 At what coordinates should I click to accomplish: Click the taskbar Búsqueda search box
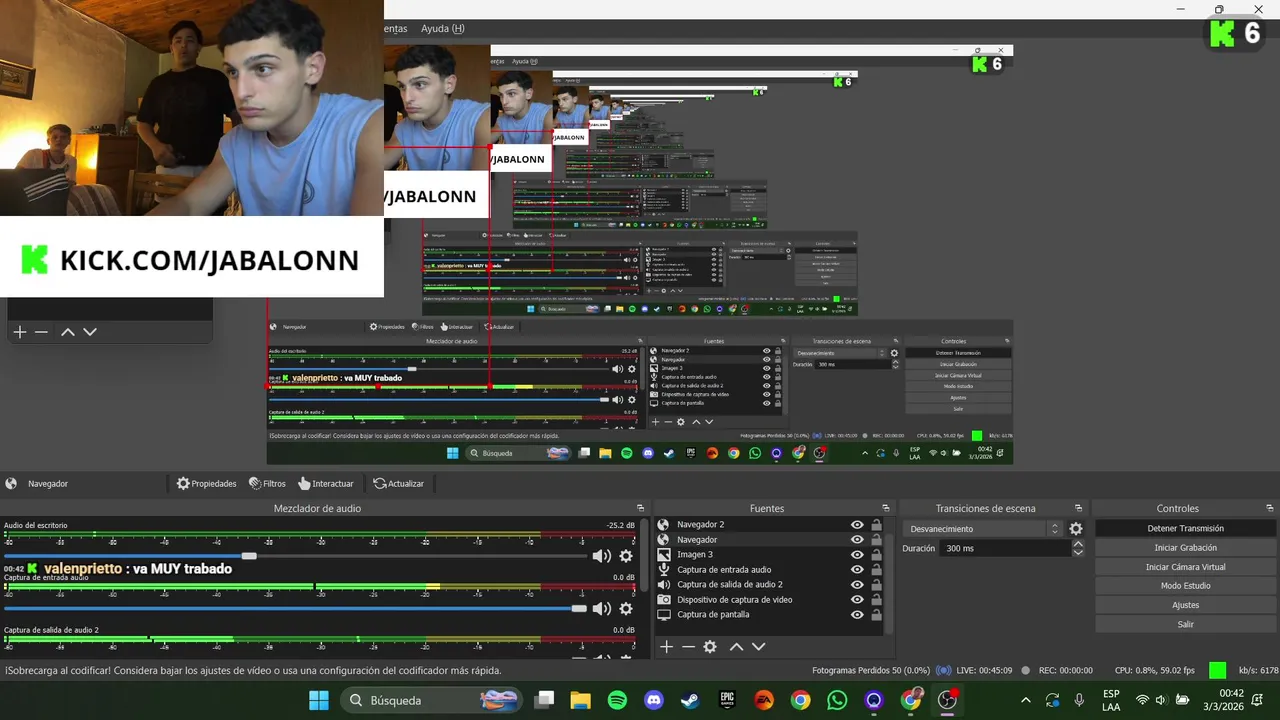pyautogui.click(x=431, y=700)
